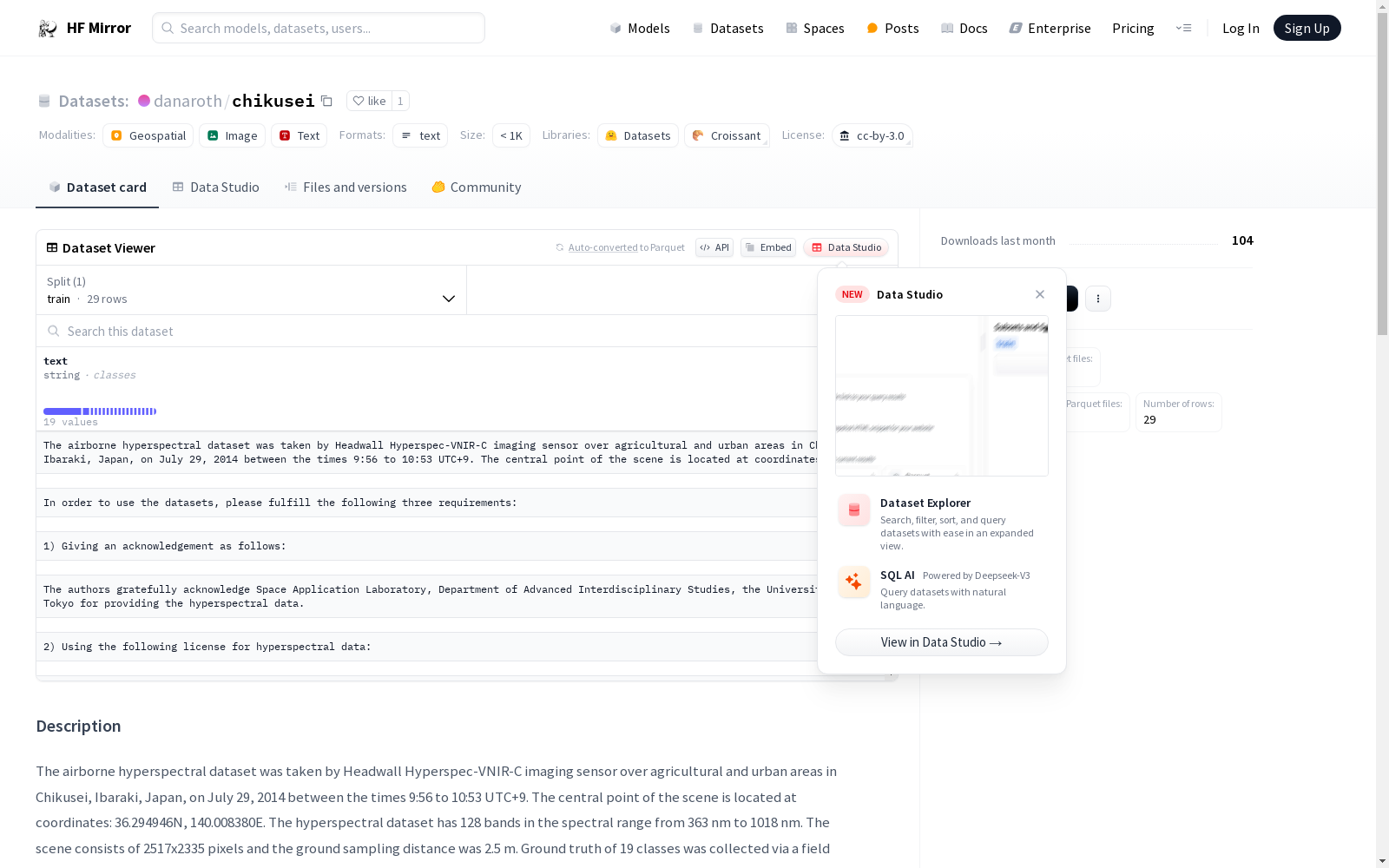Viewport: 1389px width, 868px height.
Task: Click the three-dot menu button in sidebar
Action: [x=1098, y=299]
